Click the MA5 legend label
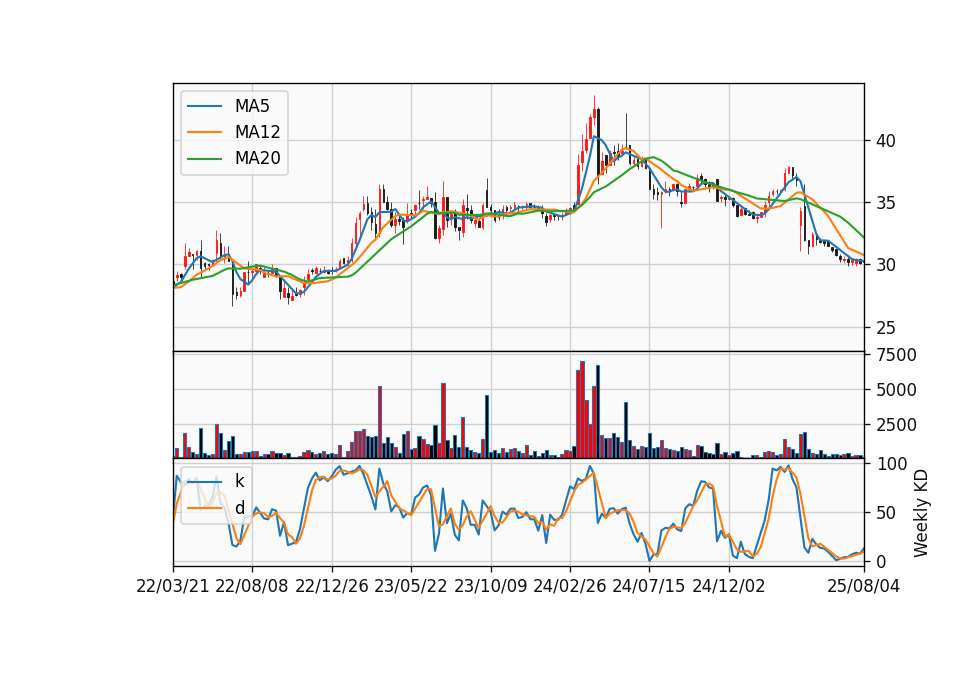Screen dimensions: 960x690 (x=252, y=106)
